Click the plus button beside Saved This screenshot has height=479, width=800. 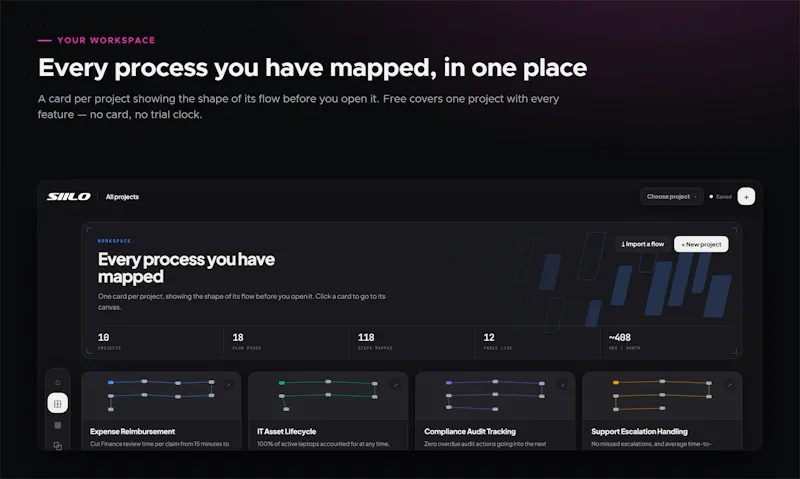[746, 197]
